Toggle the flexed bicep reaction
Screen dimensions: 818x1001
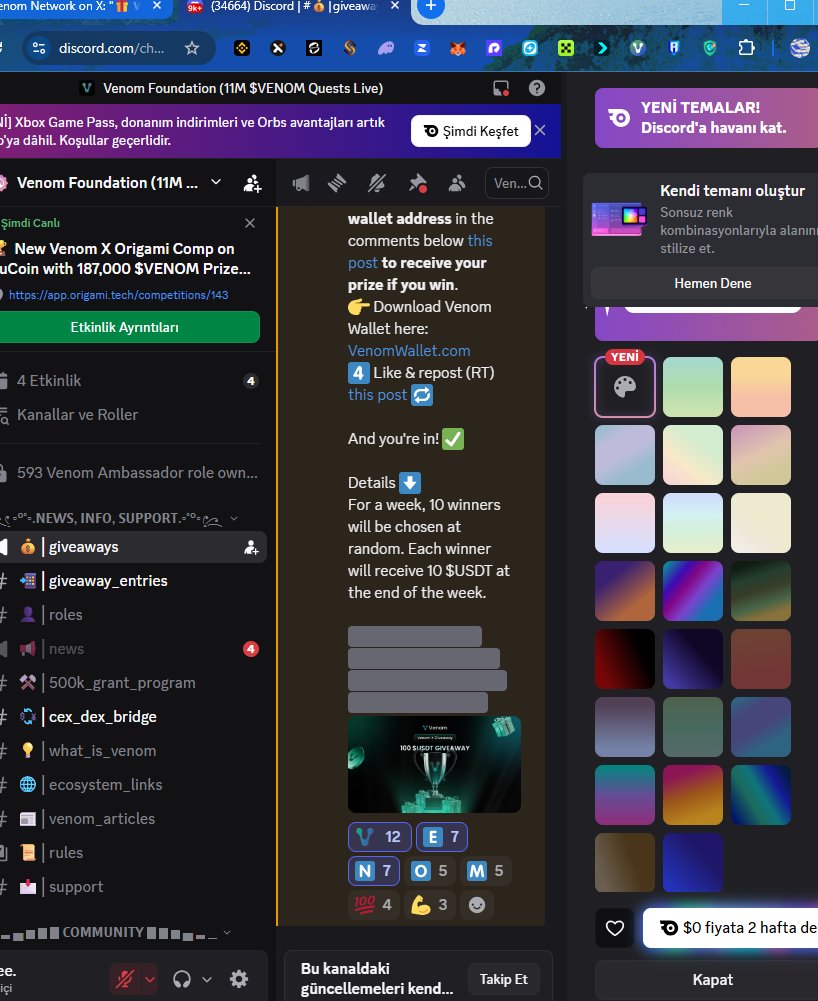[429, 905]
